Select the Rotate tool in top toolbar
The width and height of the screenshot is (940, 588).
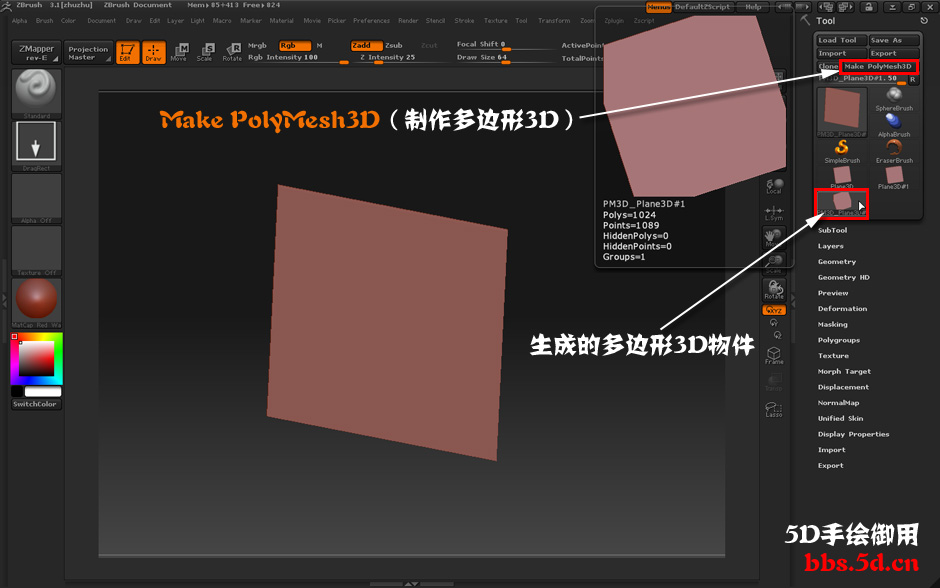pyautogui.click(x=232, y=52)
